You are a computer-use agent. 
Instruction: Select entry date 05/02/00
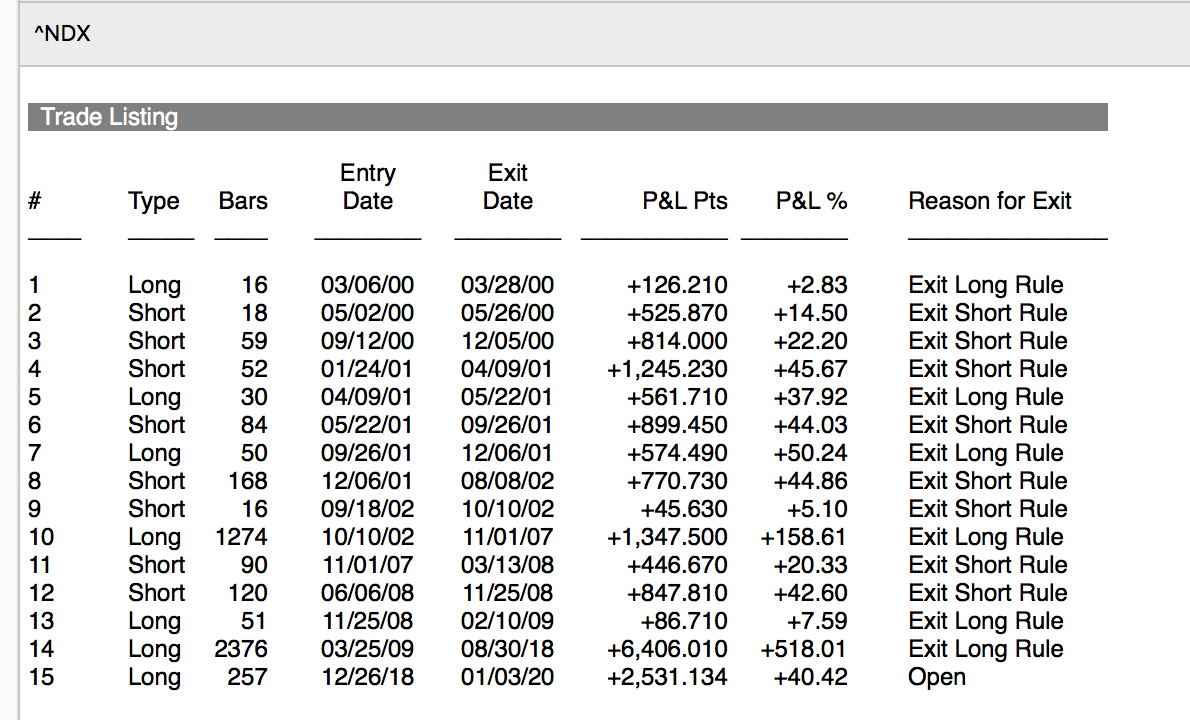coord(367,313)
